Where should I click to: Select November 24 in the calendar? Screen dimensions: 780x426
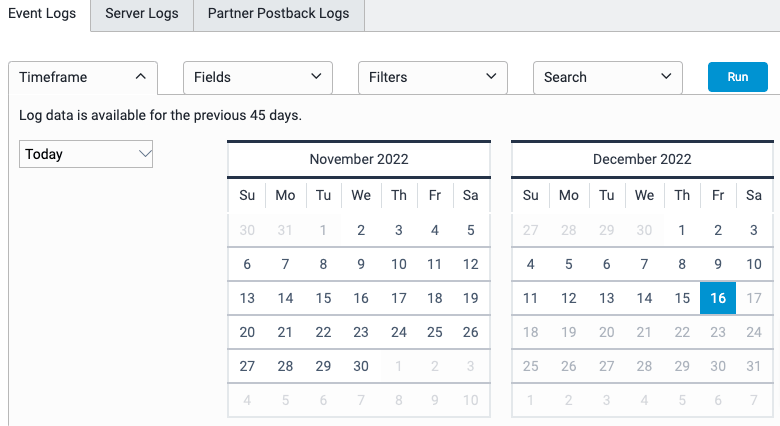pos(399,332)
